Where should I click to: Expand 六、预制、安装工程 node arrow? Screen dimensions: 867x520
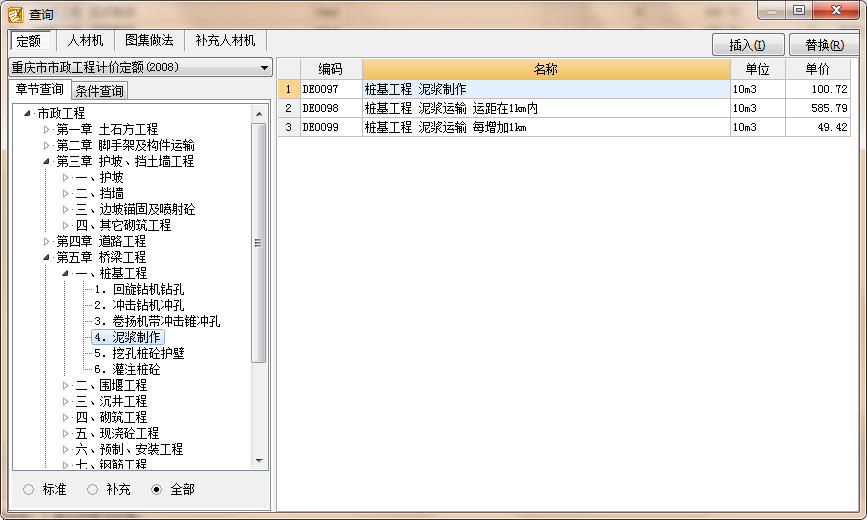[x=65, y=449]
